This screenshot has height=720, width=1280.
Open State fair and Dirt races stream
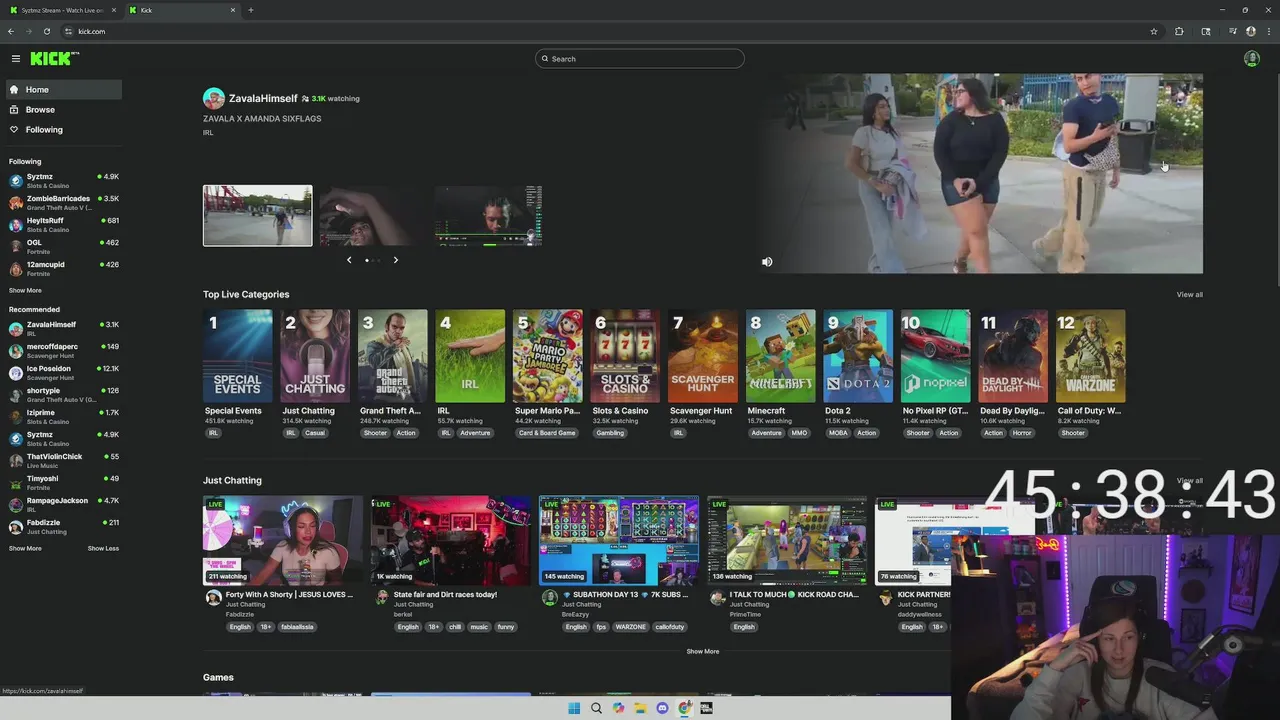(451, 540)
